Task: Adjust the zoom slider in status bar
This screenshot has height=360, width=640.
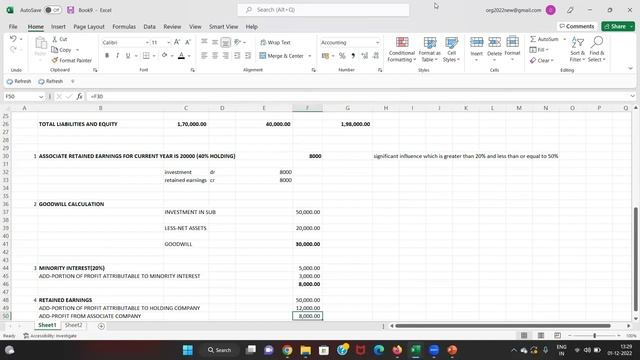Action: pyautogui.click(x=594, y=336)
